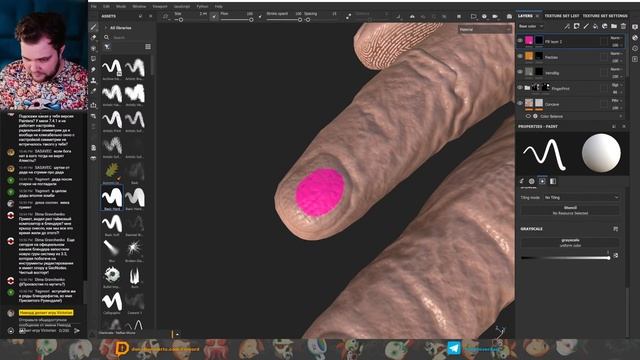Click grayscale uniform color button
The height and width of the screenshot is (360, 640).
coord(570,243)
